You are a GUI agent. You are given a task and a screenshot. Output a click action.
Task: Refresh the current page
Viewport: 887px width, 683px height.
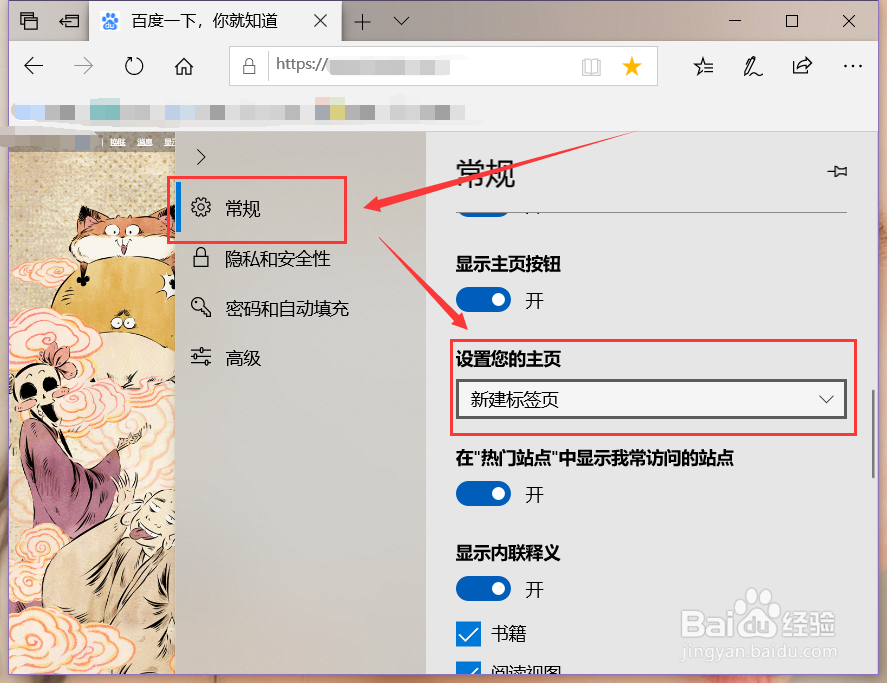point(134,66)
